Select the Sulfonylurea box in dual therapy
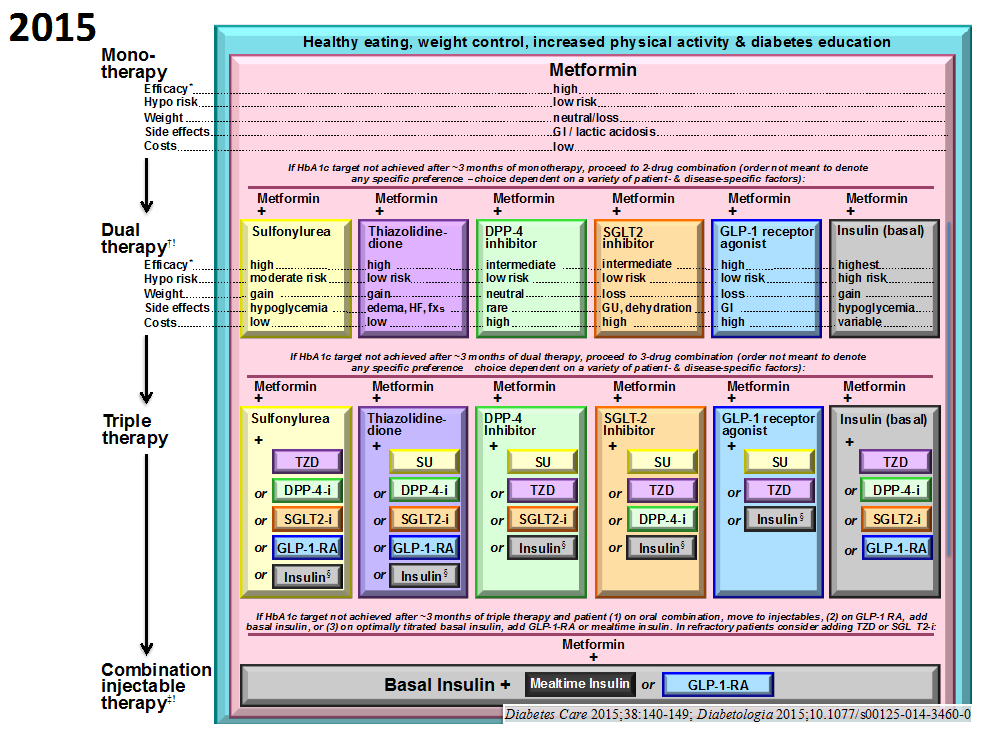This screenshot has height=739, width=988. (x=296, y=278)
